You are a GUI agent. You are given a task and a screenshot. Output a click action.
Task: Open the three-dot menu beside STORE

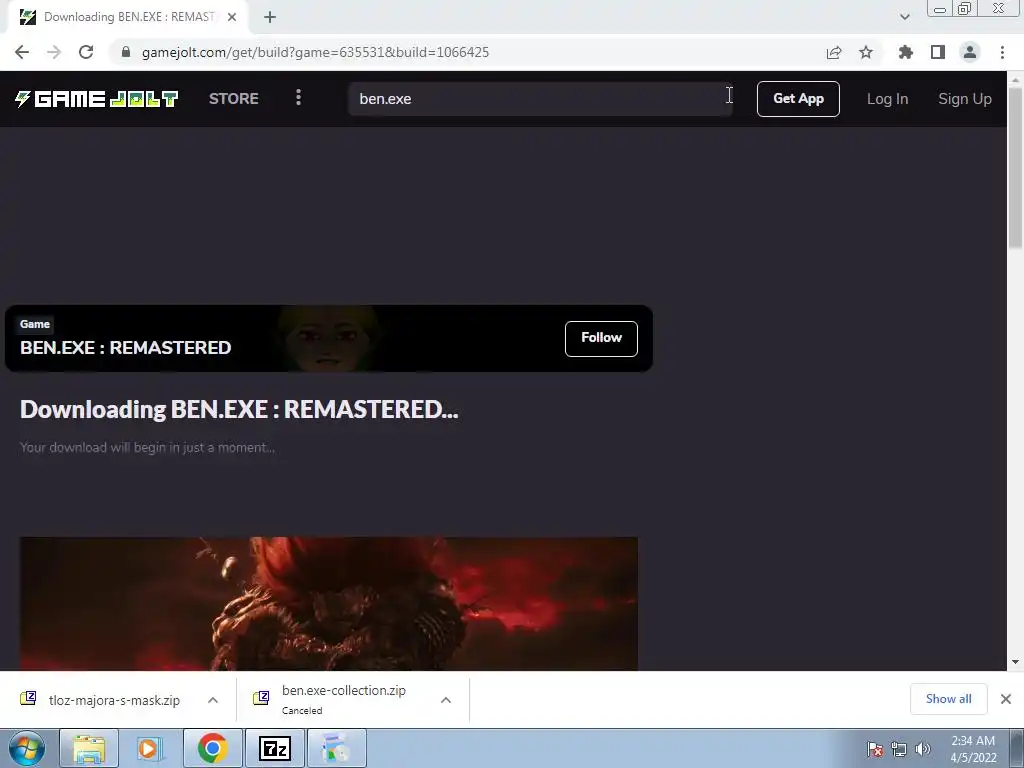298,98
